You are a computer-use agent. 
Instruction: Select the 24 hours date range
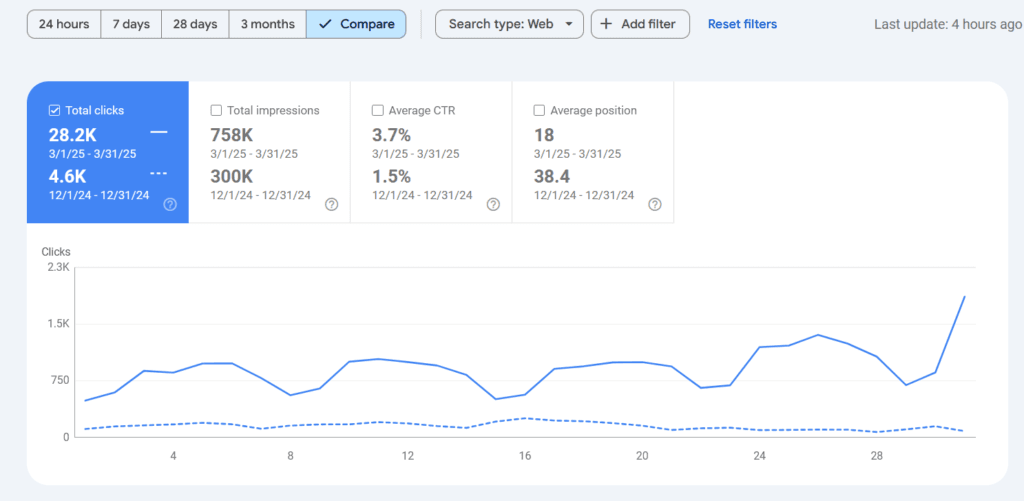(64, 24)
